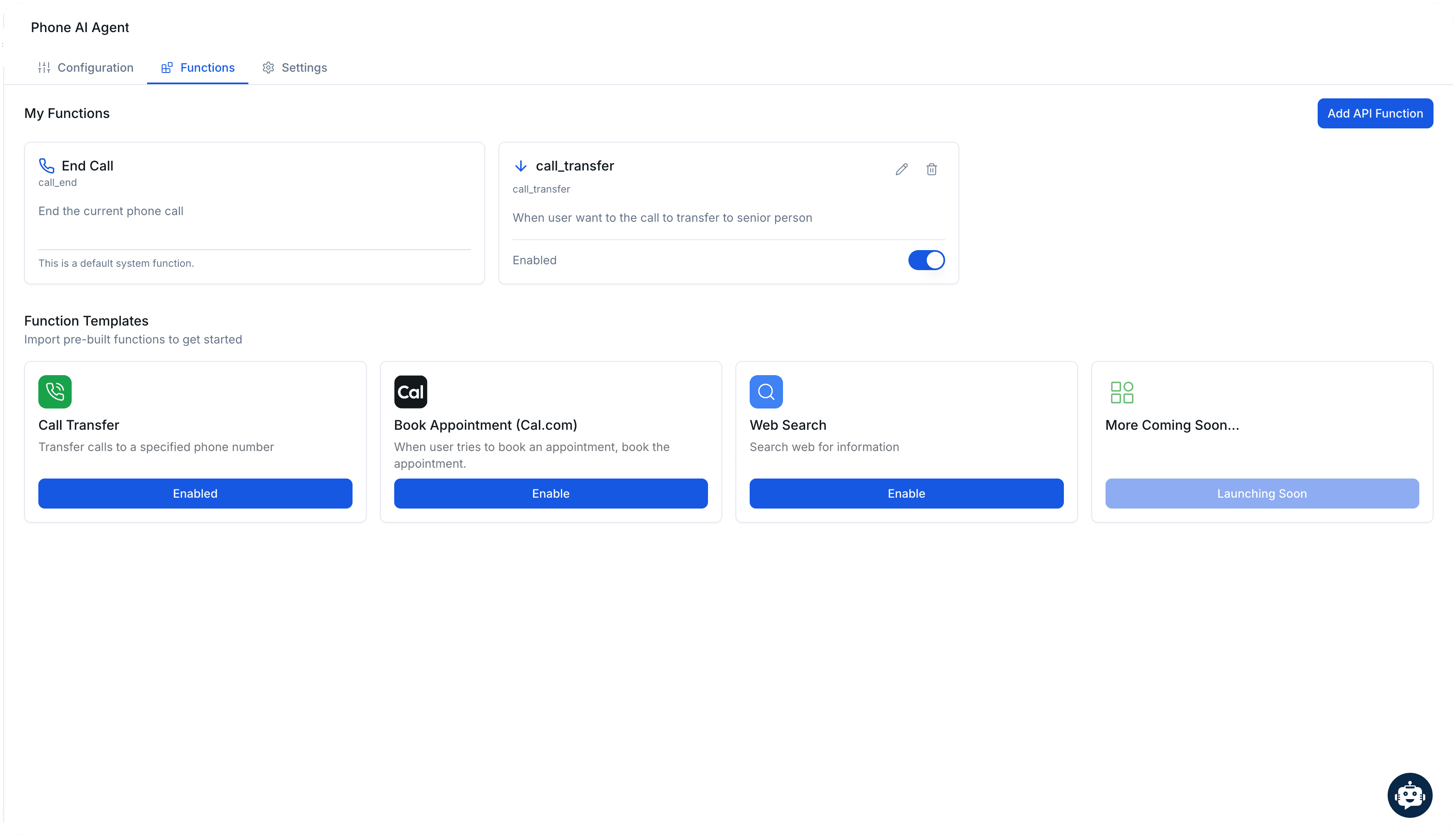Select the Functions tab
Viewport: 1456px width, 837px height.
(x=198, y=68)
